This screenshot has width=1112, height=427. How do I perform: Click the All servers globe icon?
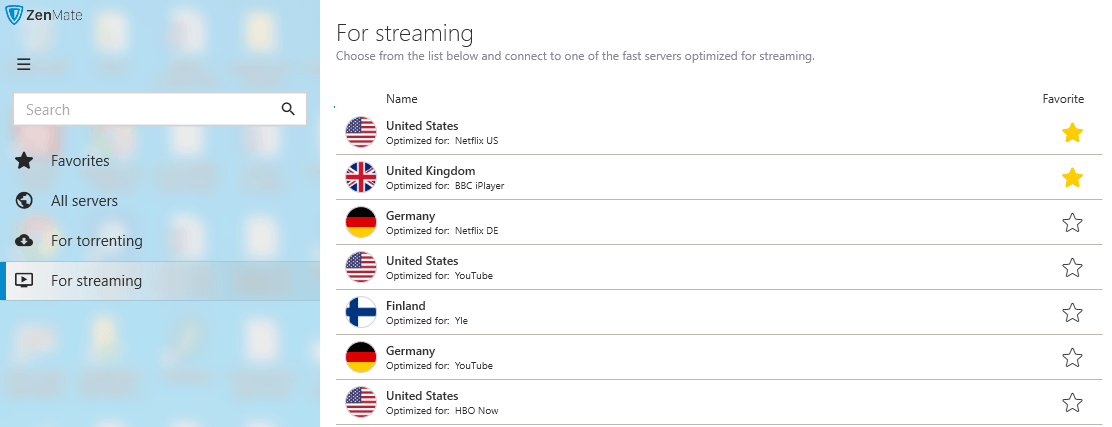pos(24,201)
